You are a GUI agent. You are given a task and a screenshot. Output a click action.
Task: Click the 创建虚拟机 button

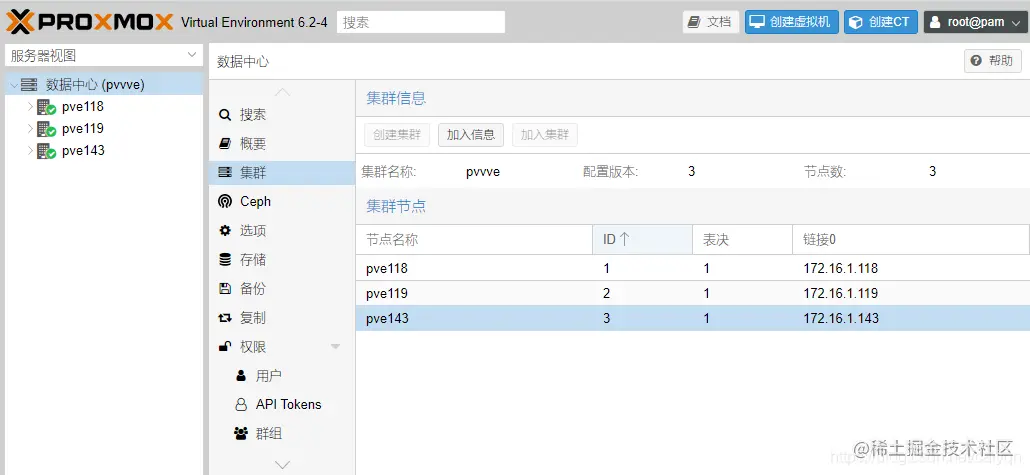(x=792, y=22)
